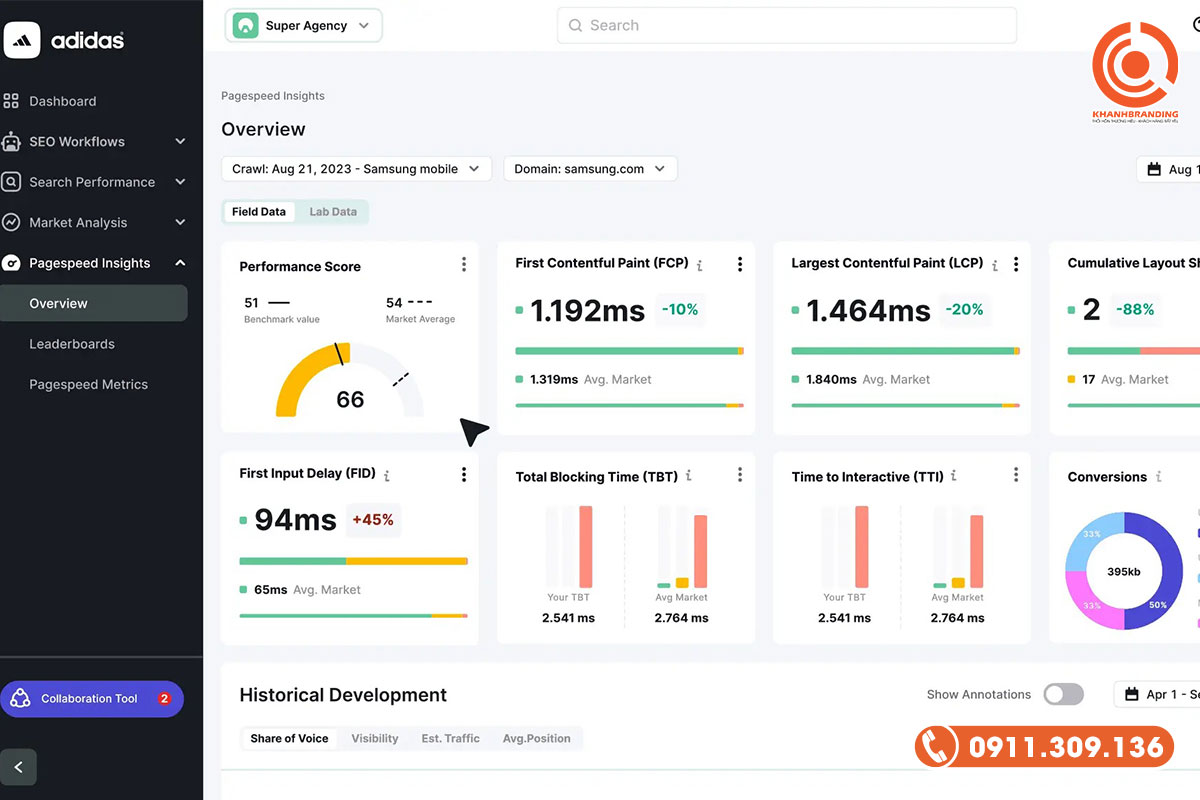Open Overview in sidebar
Screen dimensions: 1200x800
pyautogui.click(x=93, y=303)
